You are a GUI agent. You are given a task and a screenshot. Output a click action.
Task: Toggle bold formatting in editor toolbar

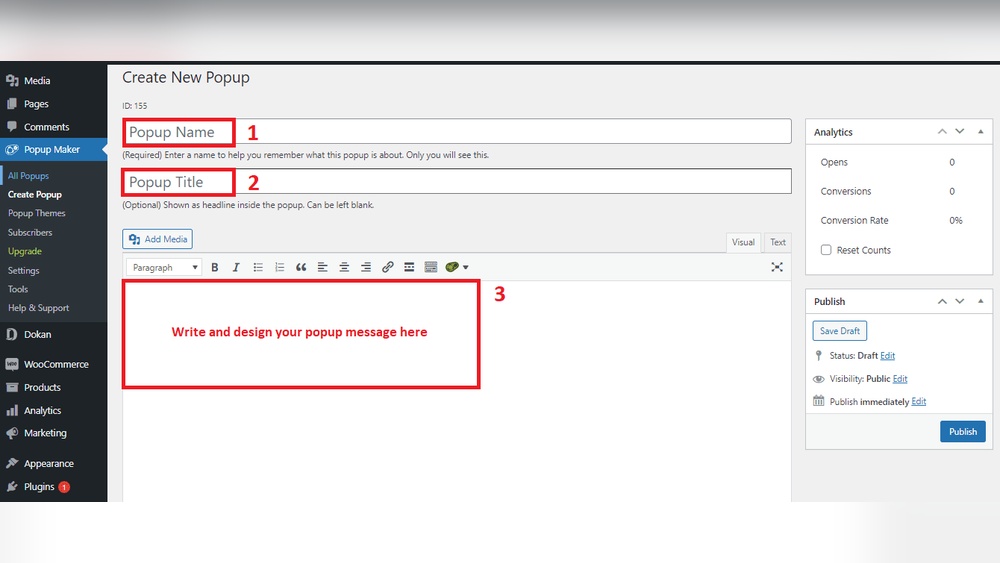(215, 267)
